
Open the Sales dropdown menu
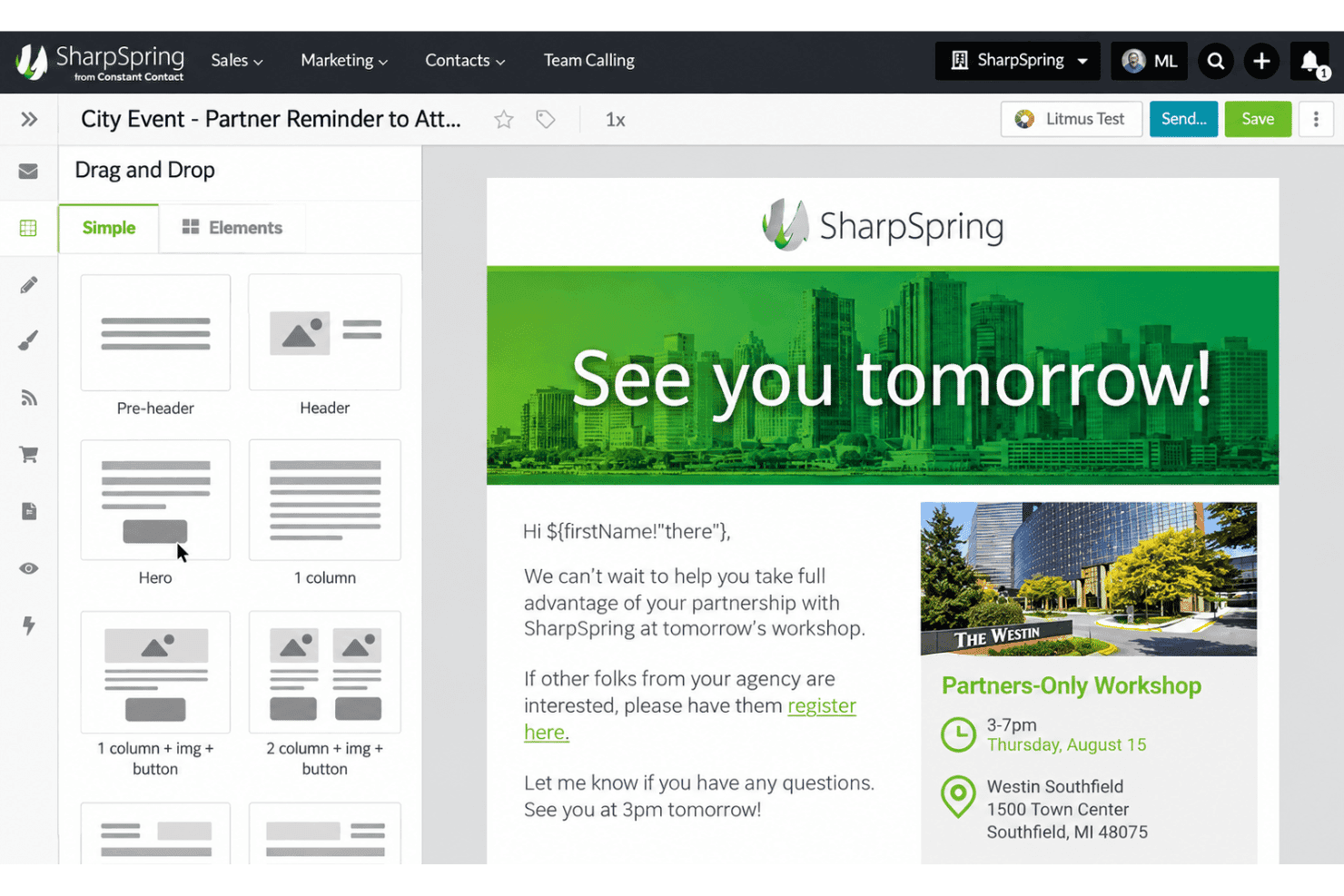237,61
